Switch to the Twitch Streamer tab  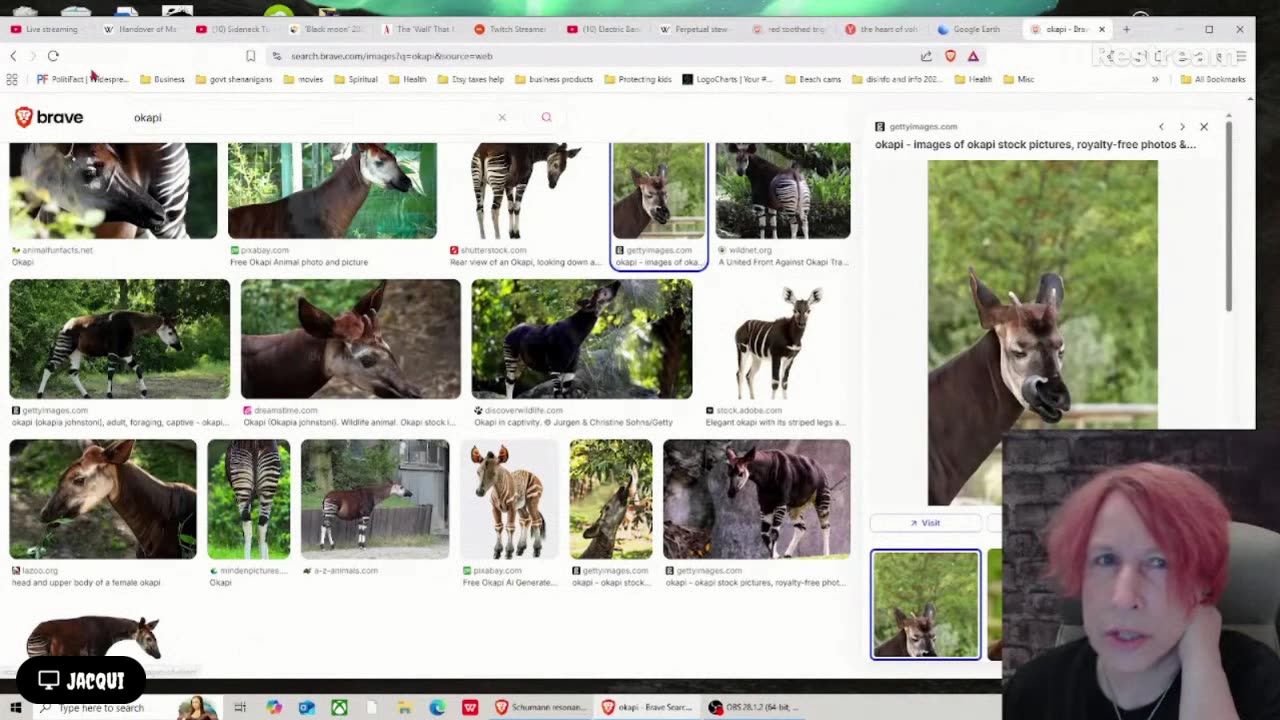pyautogui.click(x=510, y=29)
